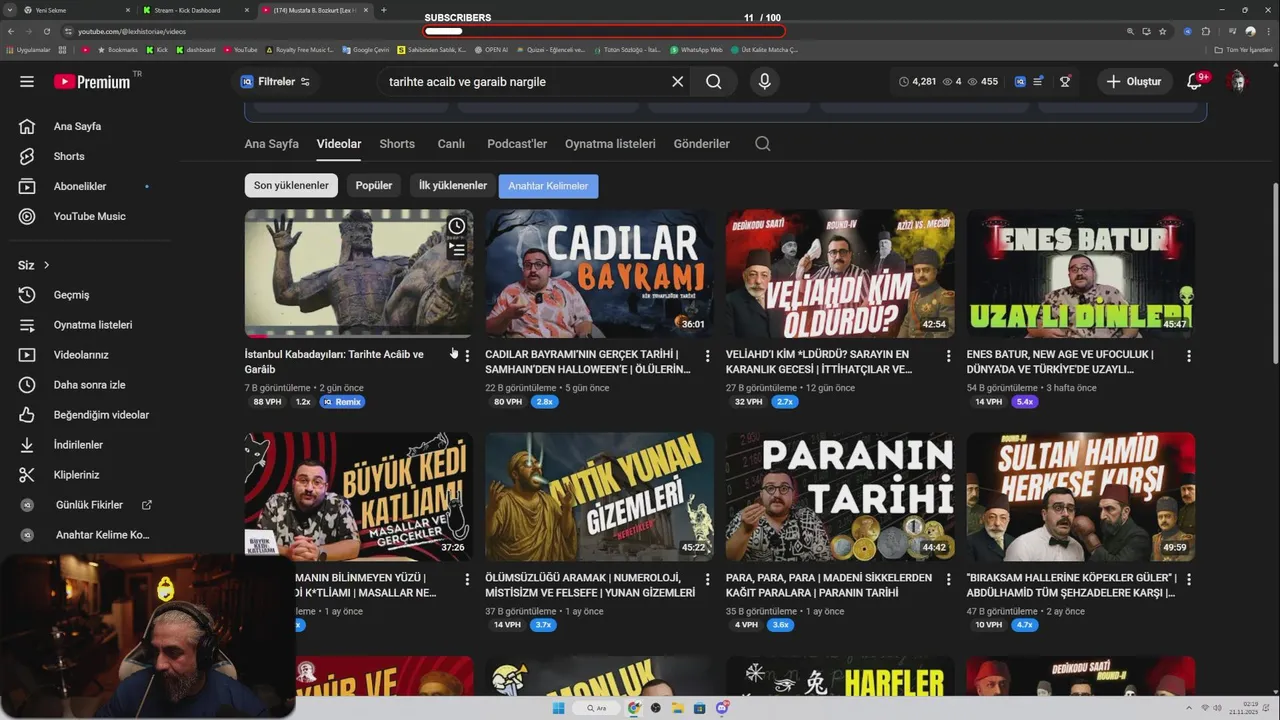Open the notifications bell

1194,82
